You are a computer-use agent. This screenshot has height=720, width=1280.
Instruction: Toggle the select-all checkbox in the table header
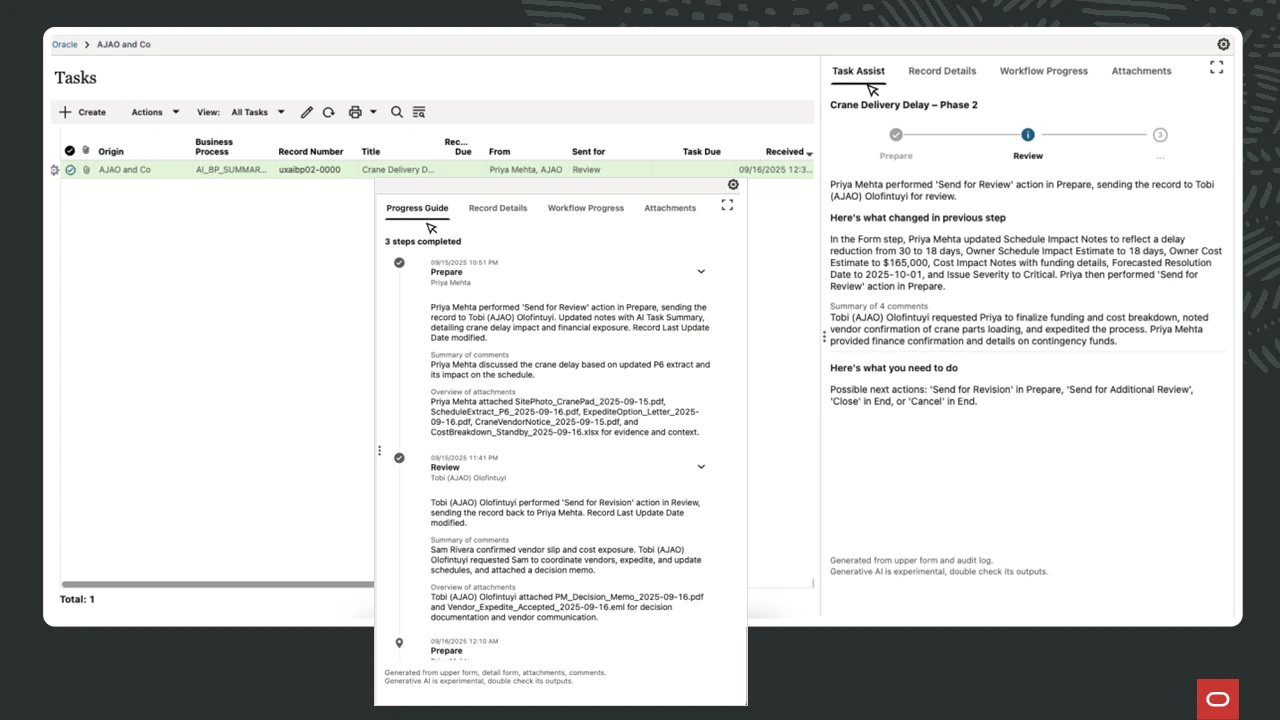pyautogui.click(x=69, y=150)
